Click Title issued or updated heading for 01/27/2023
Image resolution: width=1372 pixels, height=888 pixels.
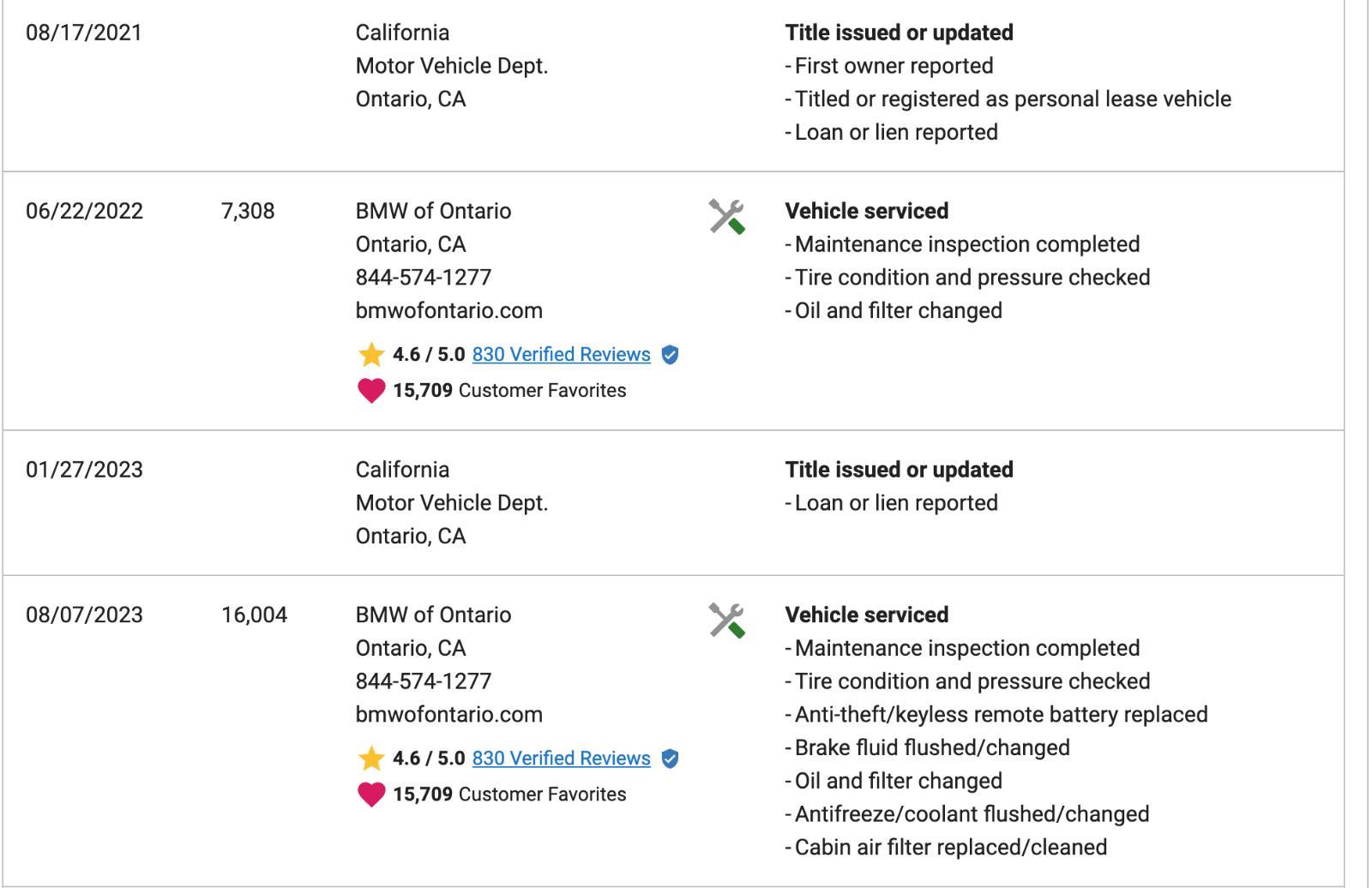click(x=899, y=470)
